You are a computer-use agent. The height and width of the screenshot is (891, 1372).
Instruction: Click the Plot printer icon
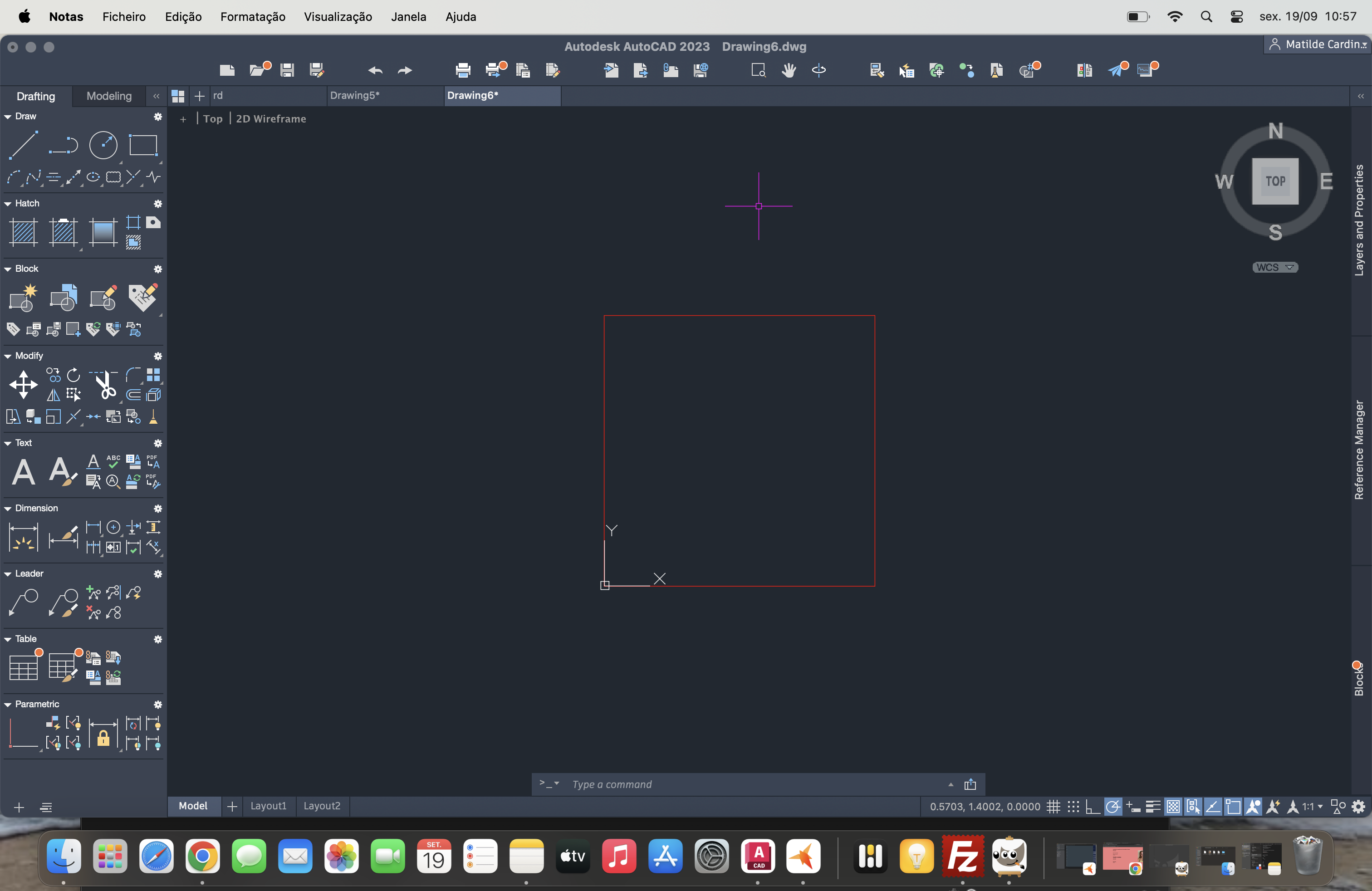(463, 70)
